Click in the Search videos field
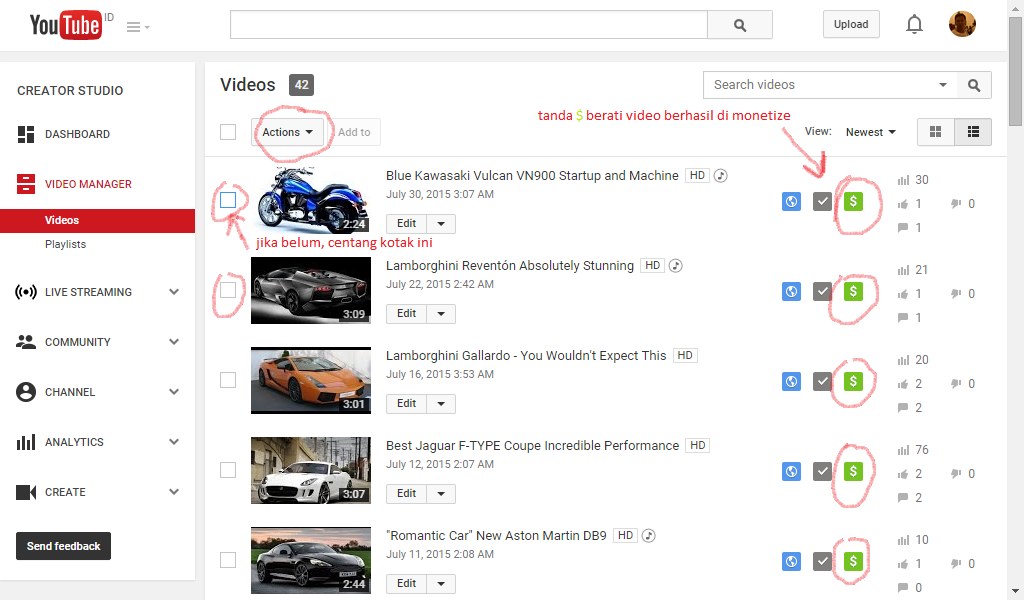1024x600 pixels. pyautogui.click(x=823, y=85)
